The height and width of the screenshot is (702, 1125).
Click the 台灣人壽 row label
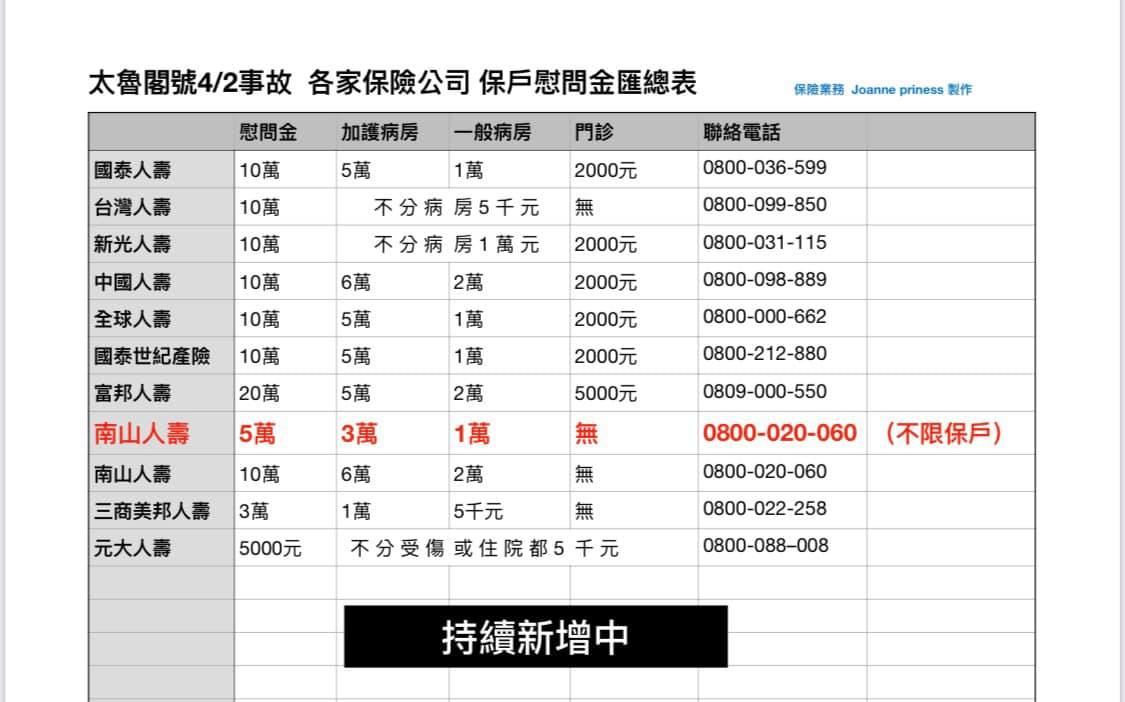tap(133, 207)
